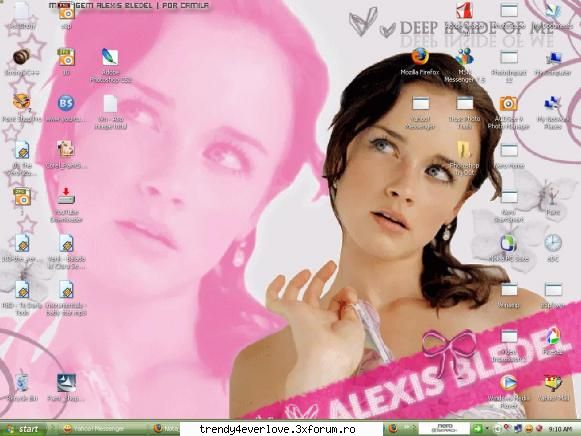Screen dimensions: 581x436
Task: Launch the Nero StartSmart shortcut
Action: (509, 197)
